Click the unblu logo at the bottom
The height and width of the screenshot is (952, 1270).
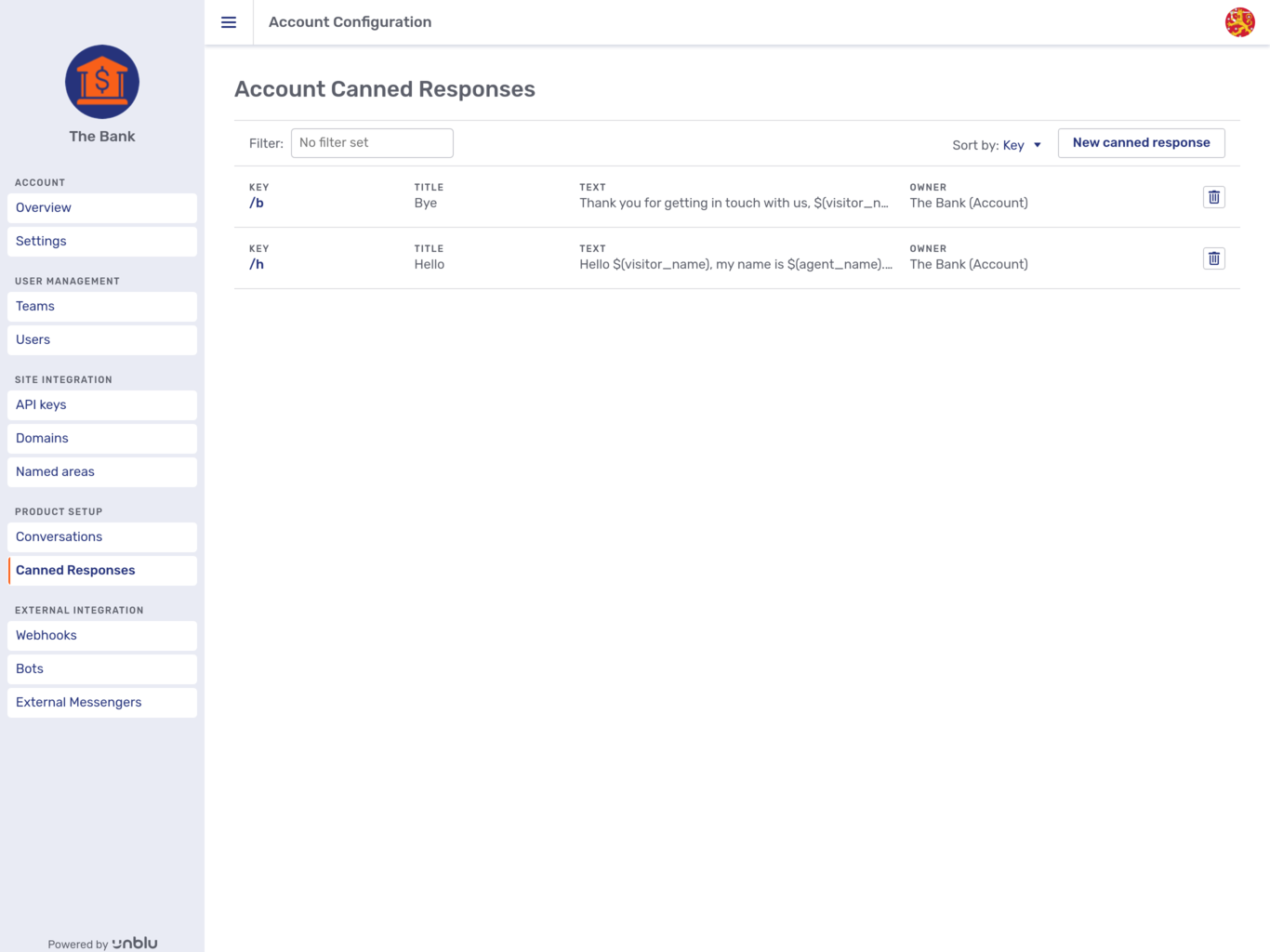click(134, 942)
